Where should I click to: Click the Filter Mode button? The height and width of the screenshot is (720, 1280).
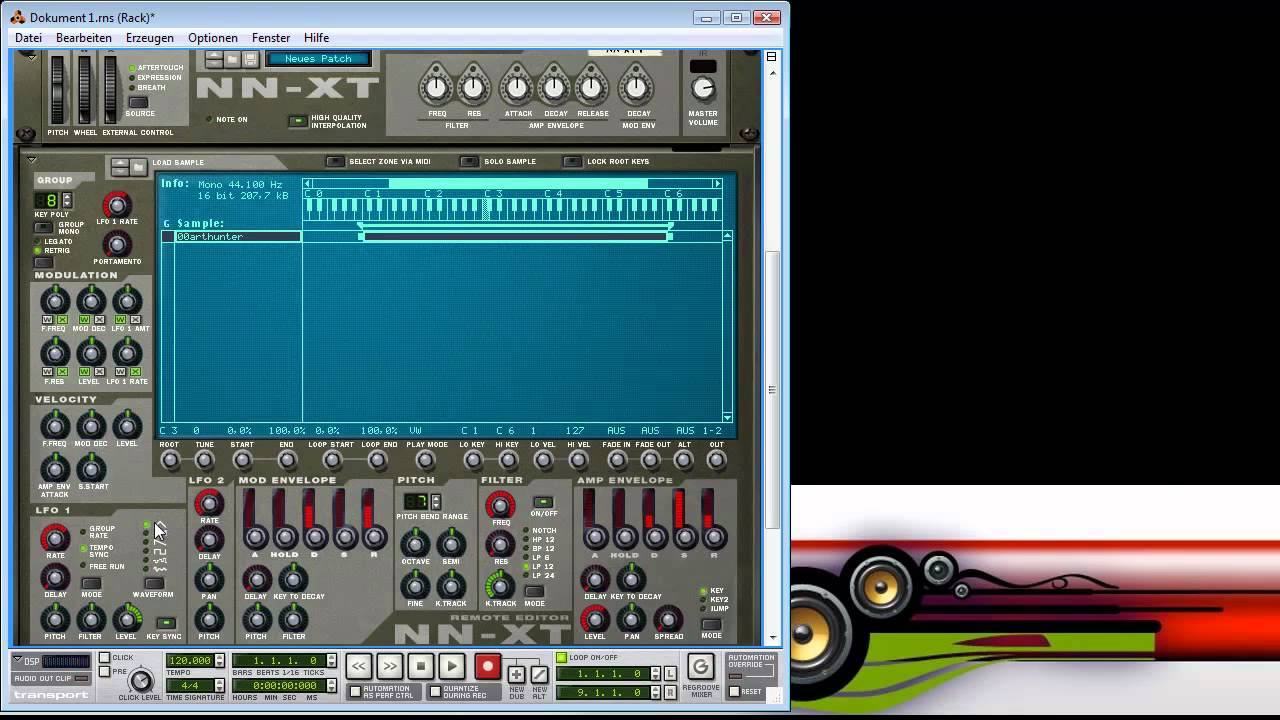(534, 591)
